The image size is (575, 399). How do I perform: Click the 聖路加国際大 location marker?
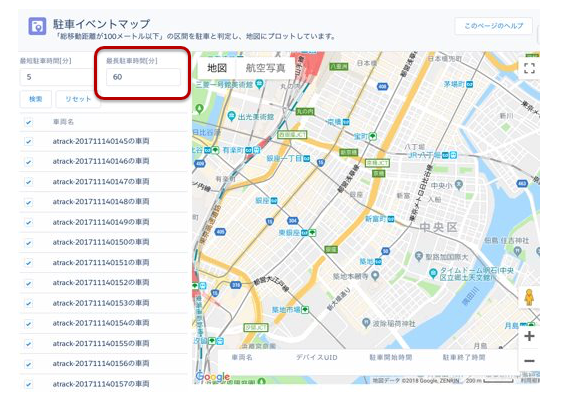pos(419,256)
